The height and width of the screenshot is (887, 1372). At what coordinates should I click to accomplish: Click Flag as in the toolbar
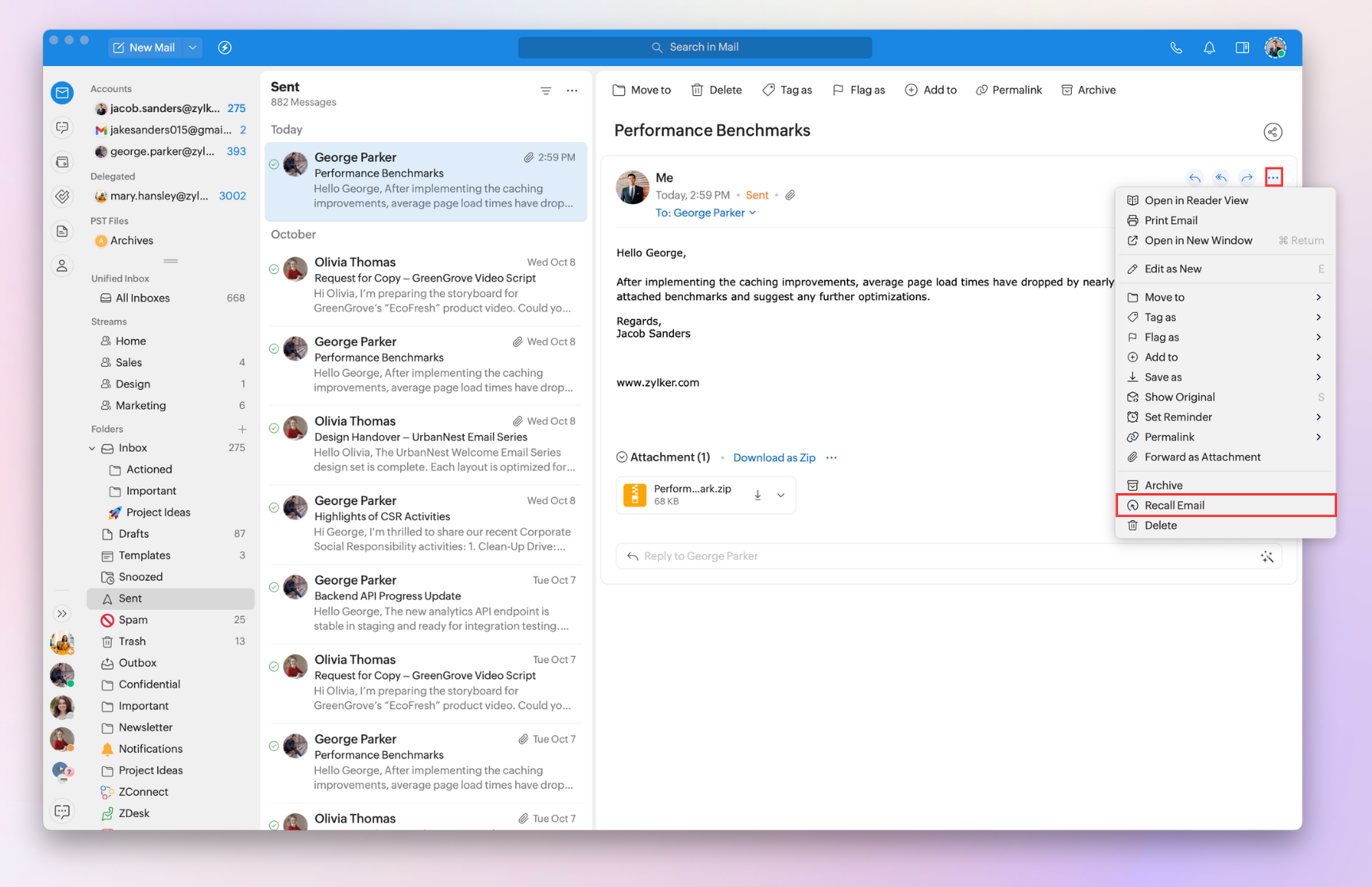(x=858, y=91)
